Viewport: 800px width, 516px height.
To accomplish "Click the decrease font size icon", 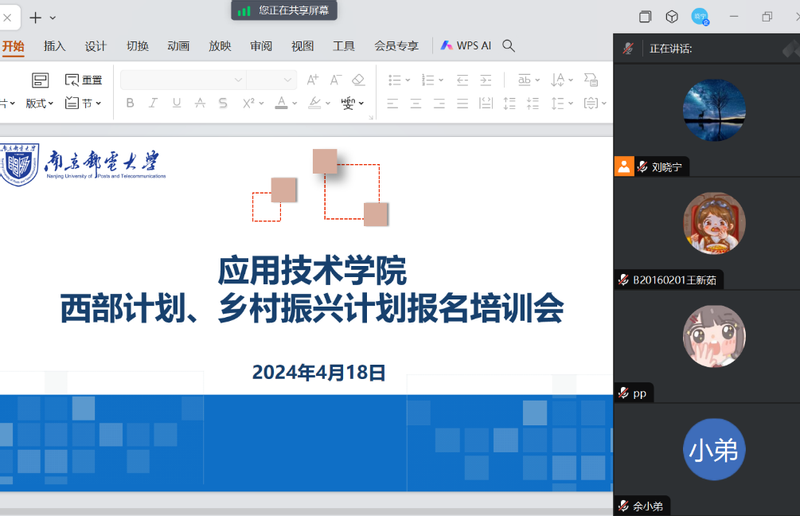I will click(336, 80).
